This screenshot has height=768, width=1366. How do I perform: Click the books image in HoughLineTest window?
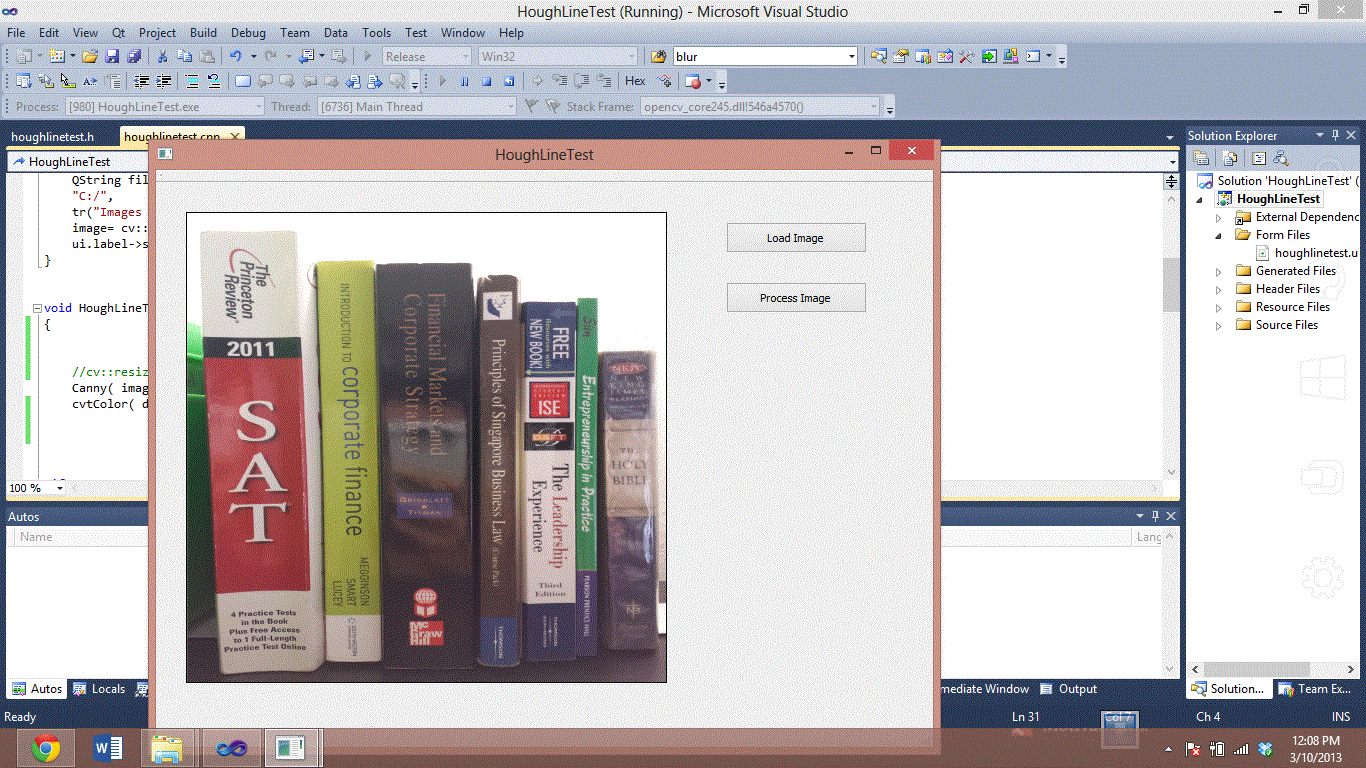(x=426, y=447)
